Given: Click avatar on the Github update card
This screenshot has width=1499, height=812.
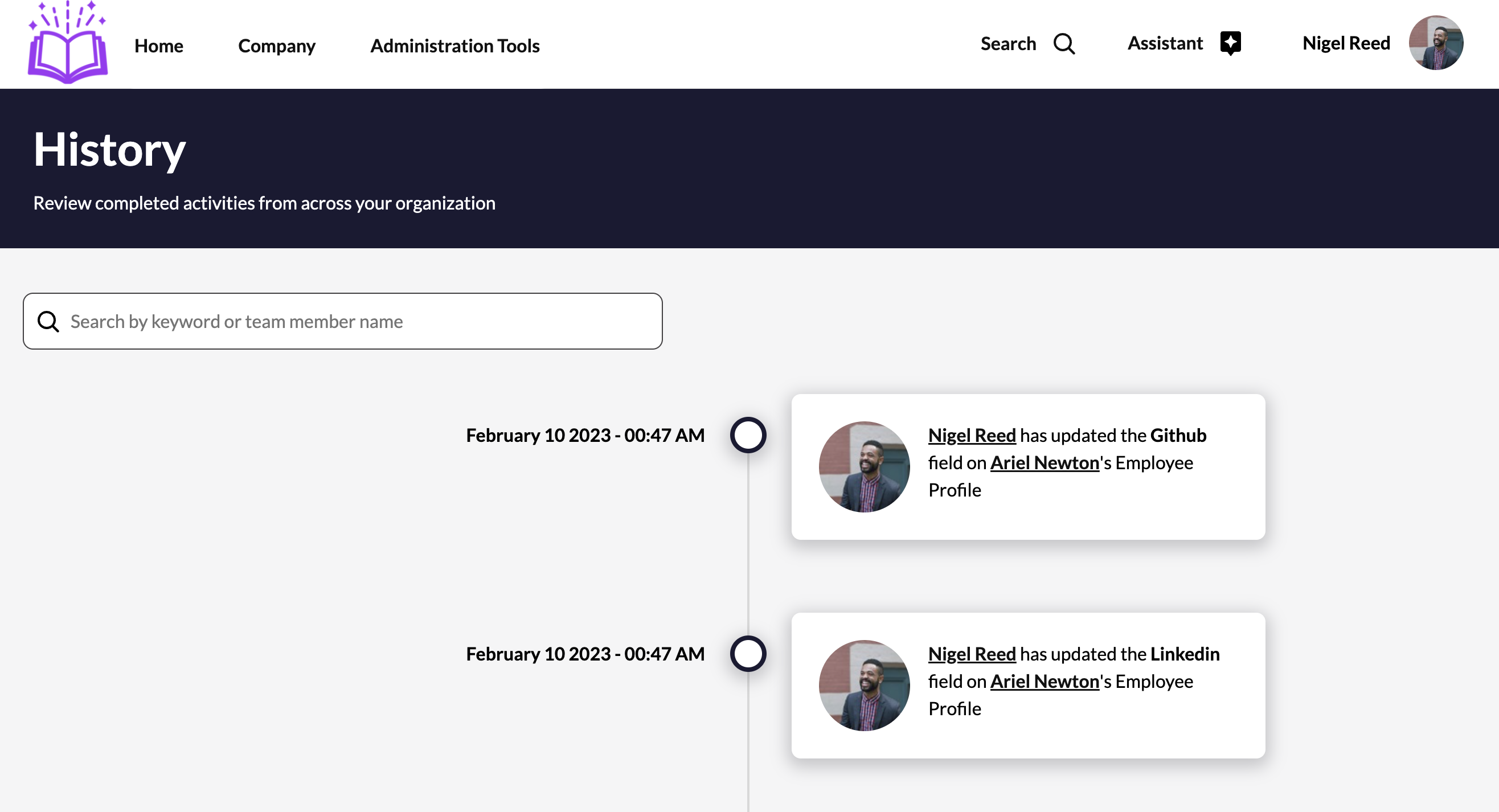Looking at the screenshot, I should point(863,466).
